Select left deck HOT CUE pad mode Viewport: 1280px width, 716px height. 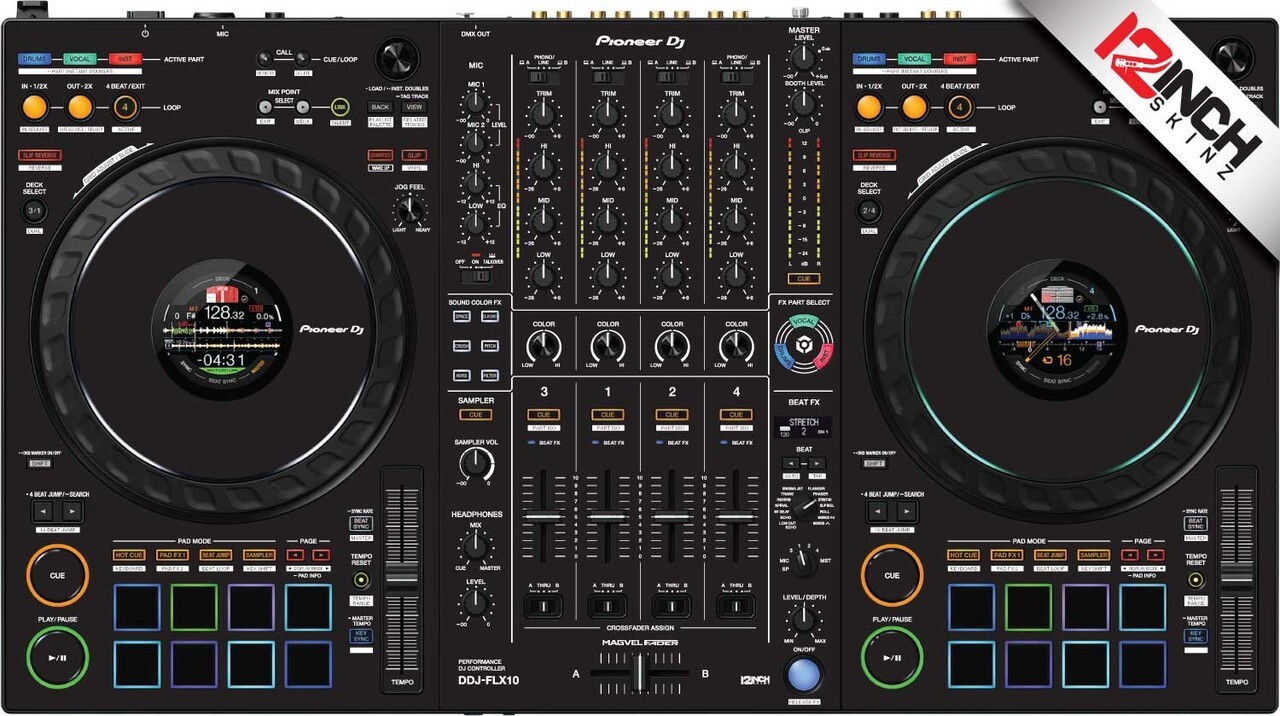129,555
